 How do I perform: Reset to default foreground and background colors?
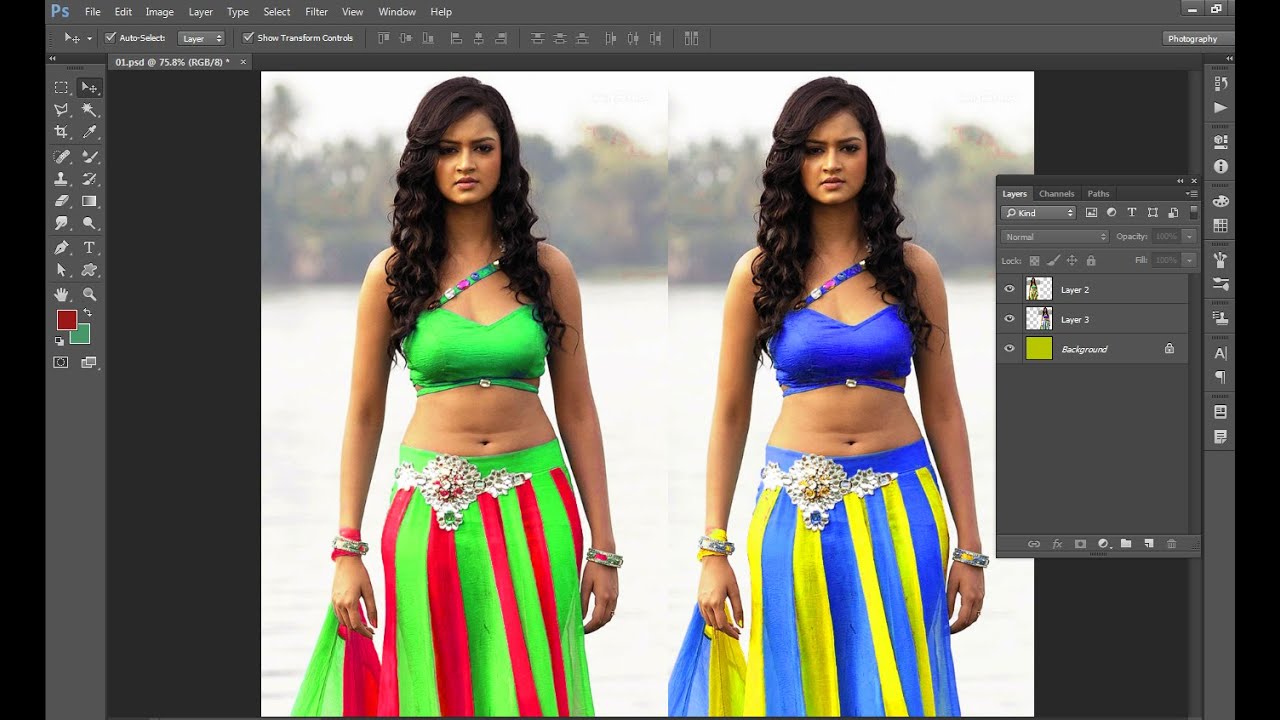point(60,341)
